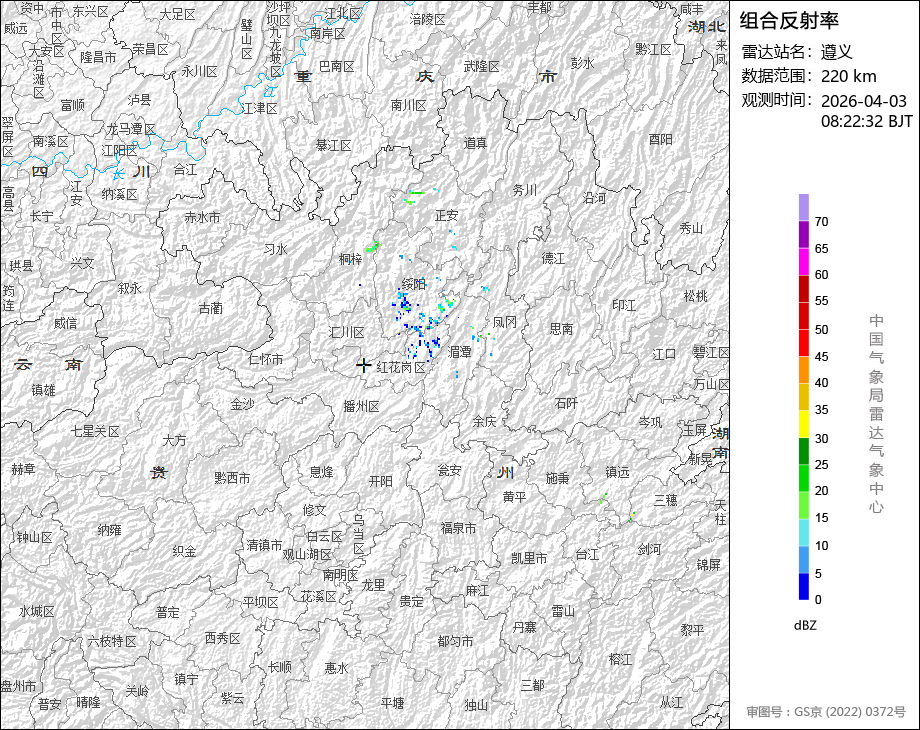Click the 绥阳 map label
920x730 pixels.
(x=414, y=285)
